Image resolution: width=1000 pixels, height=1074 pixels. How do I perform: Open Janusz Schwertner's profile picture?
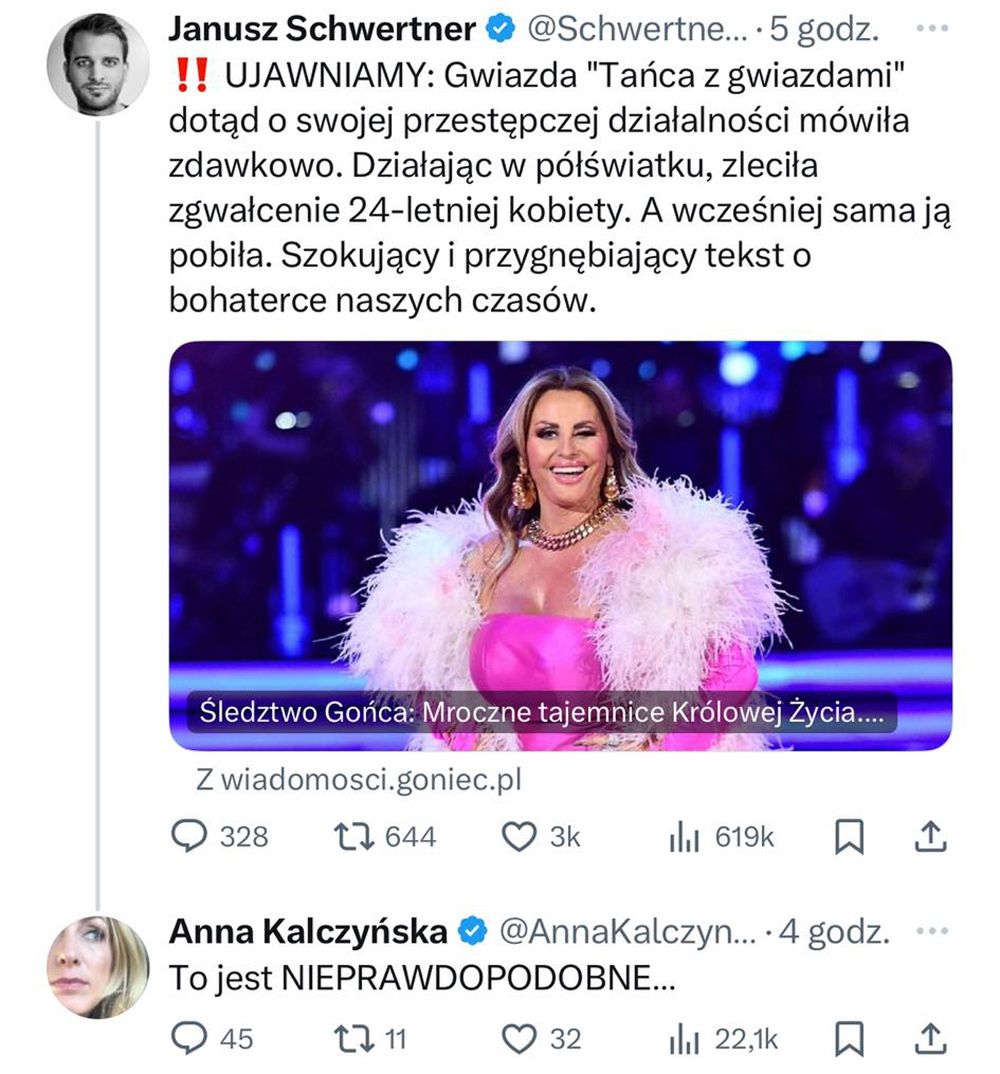point(97,64)
